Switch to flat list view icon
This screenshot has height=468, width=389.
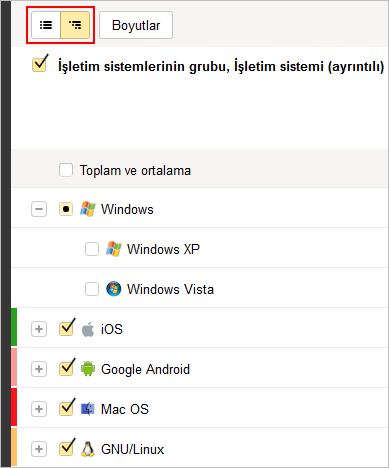pyautogui.click(x=46, y=25)
